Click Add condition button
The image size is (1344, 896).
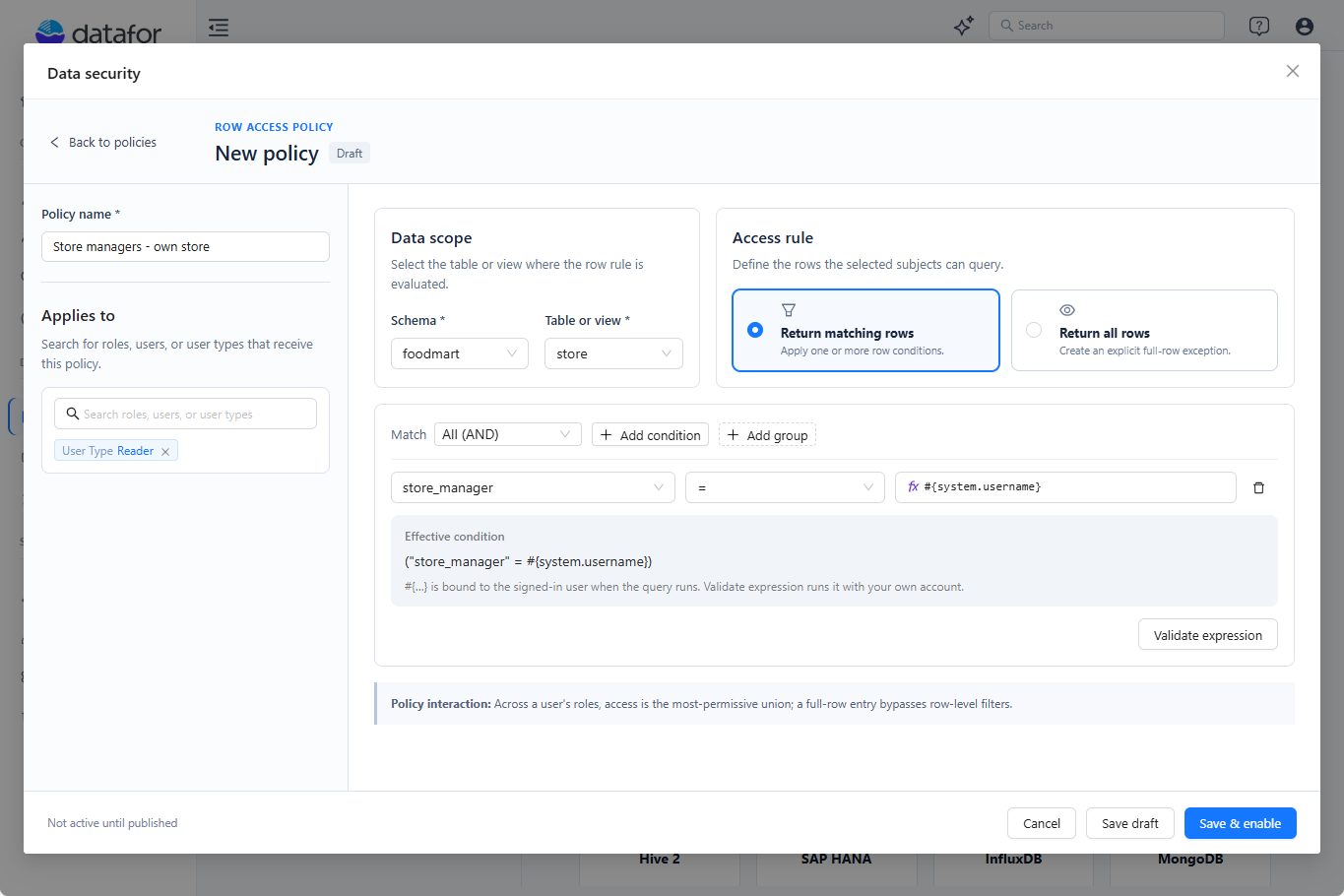pyautogui.click(x=650, y=435)
